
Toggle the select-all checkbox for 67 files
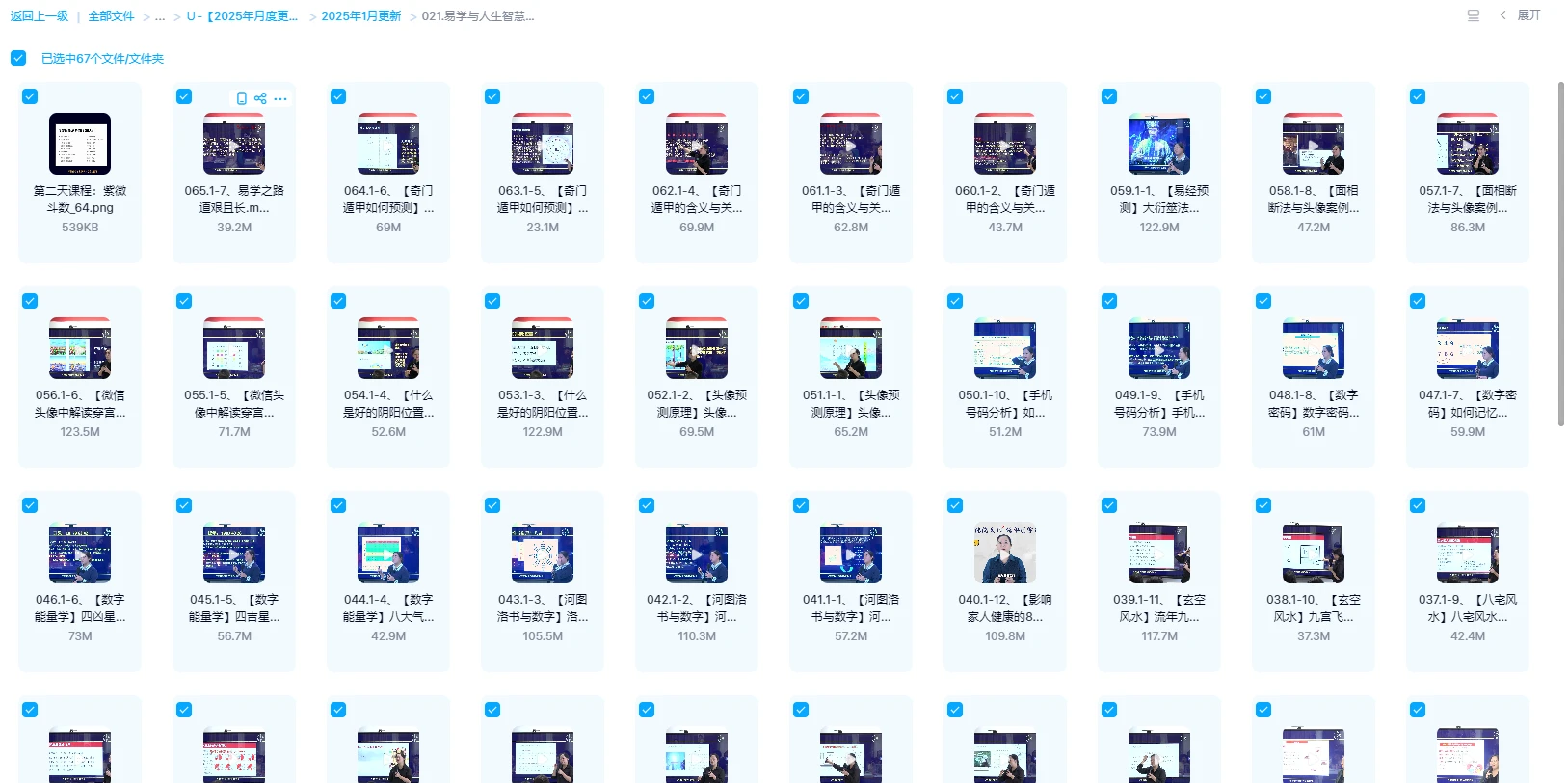click(x=18, y=58)
